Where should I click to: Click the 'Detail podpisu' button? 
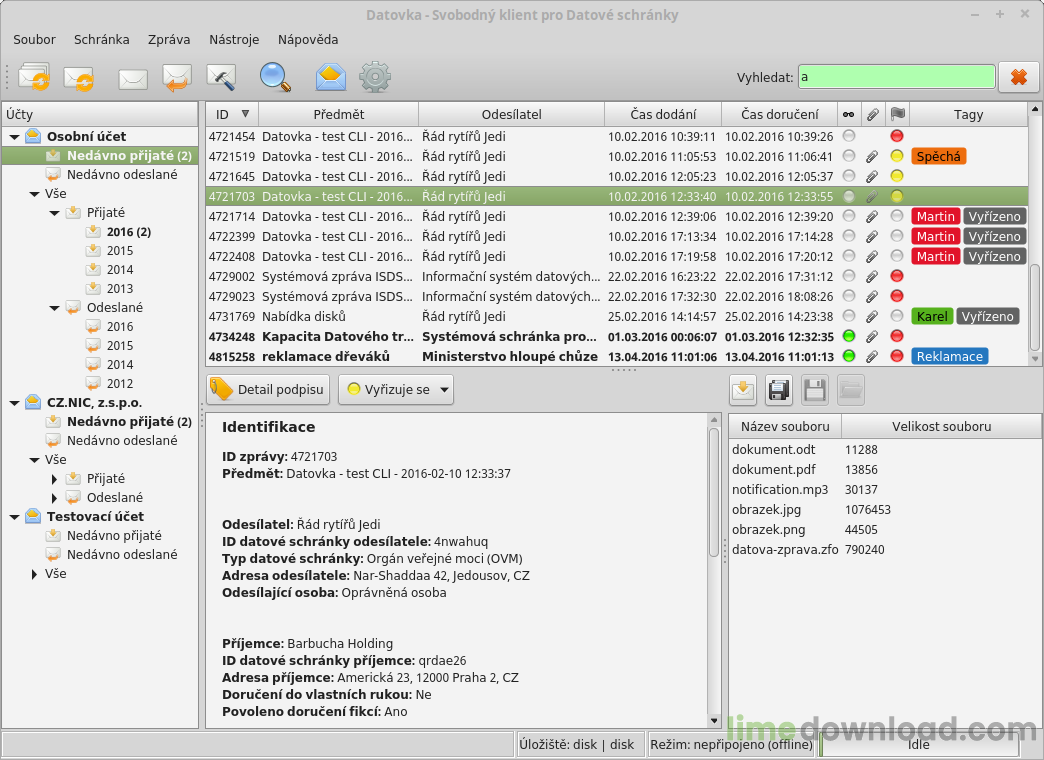point(268,390)
